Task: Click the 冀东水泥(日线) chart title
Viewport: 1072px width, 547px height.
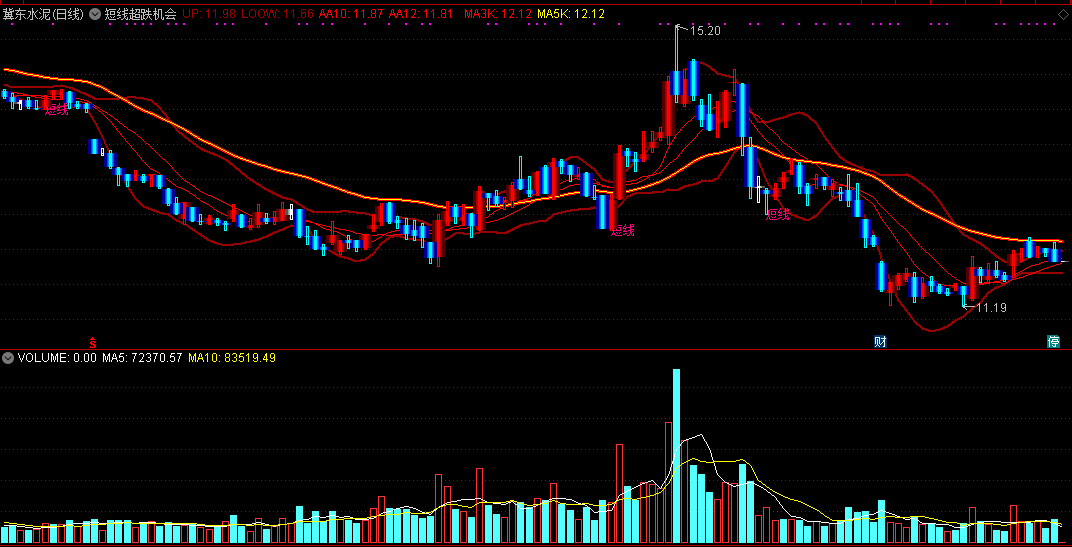Action: [43, 14]
